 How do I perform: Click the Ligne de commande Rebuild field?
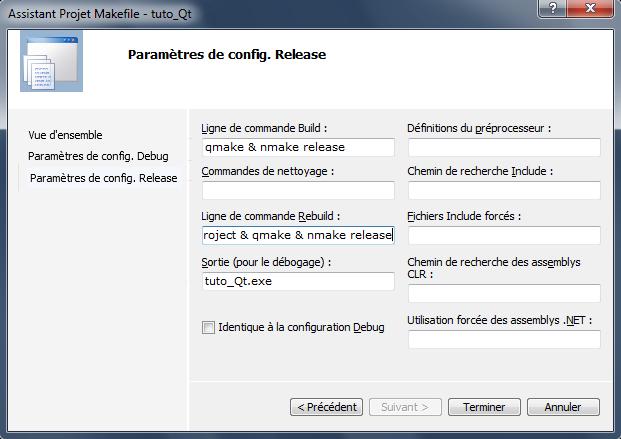coord(297,235)
